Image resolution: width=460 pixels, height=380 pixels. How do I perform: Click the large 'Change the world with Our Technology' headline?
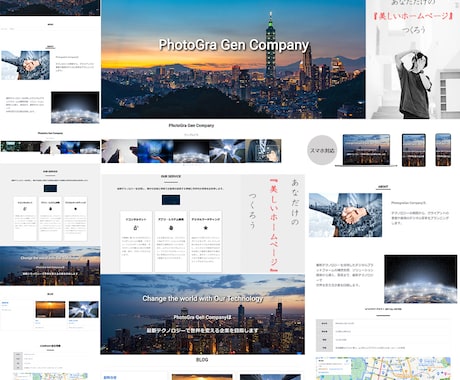pyautogui.click(x=203, y=299)
